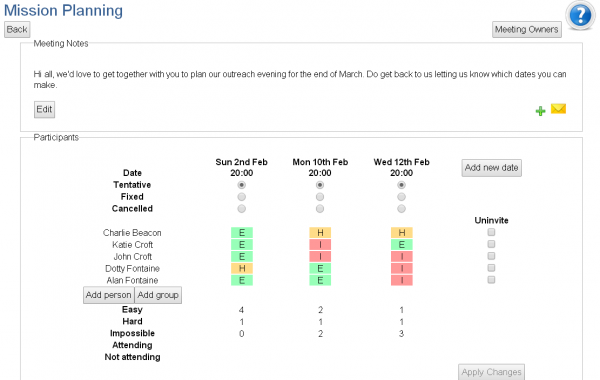Tick the Uninvite checkbox for Alan Fontaine
600x380 pixels.
pyautogui.click(x=491, y=279)
